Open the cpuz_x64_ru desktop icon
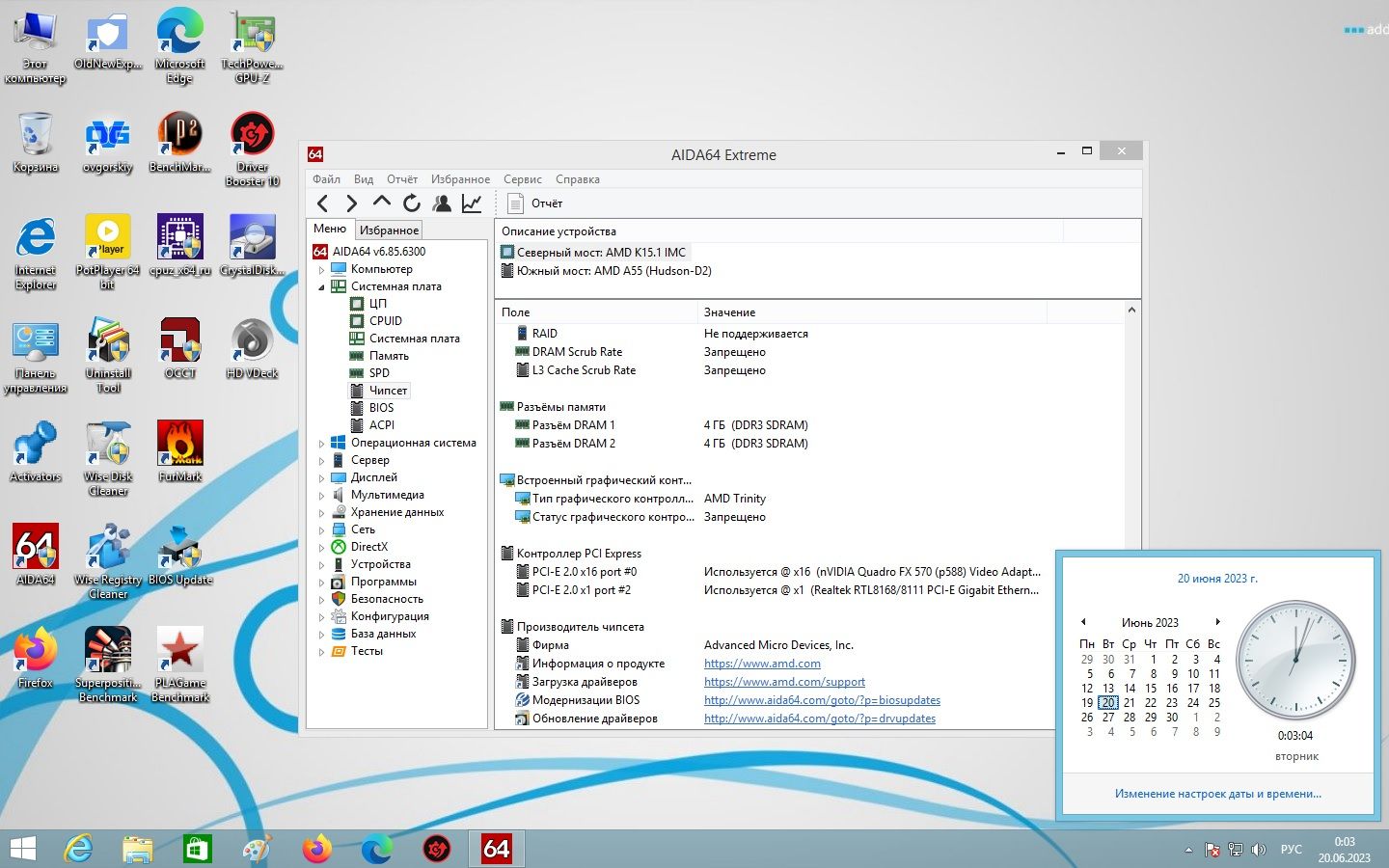The image size is (1389, 868). tap(180, 244)
